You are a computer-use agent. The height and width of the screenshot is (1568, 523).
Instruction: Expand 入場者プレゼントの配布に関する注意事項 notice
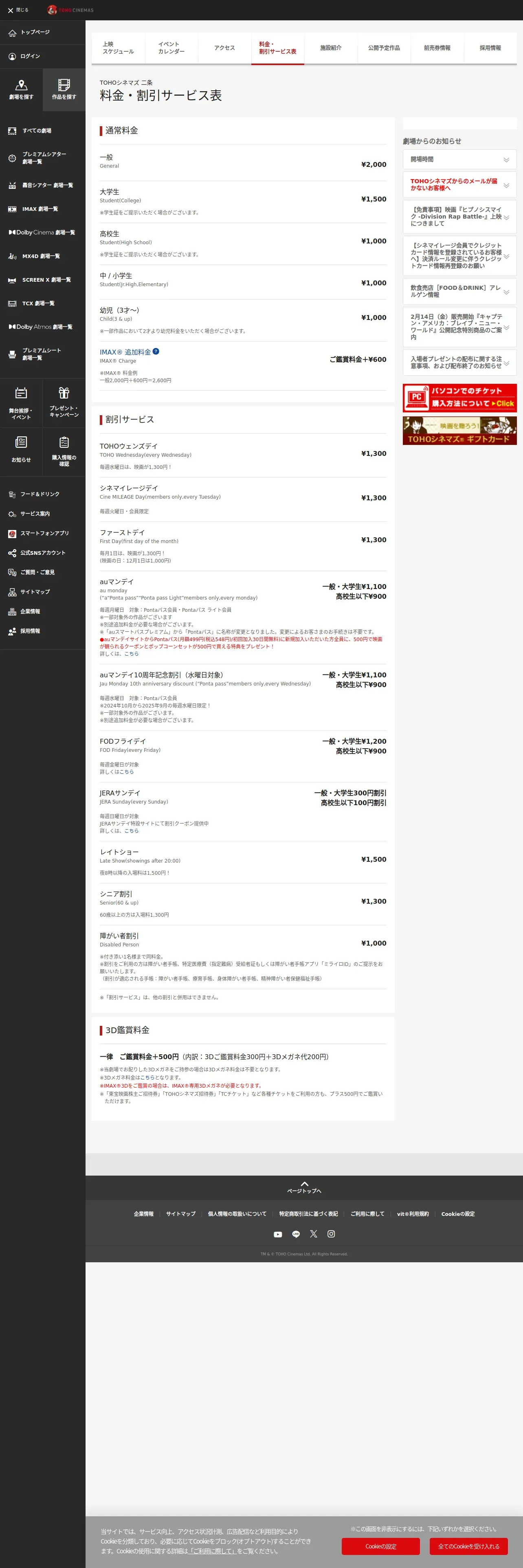[x=460, y=363]
